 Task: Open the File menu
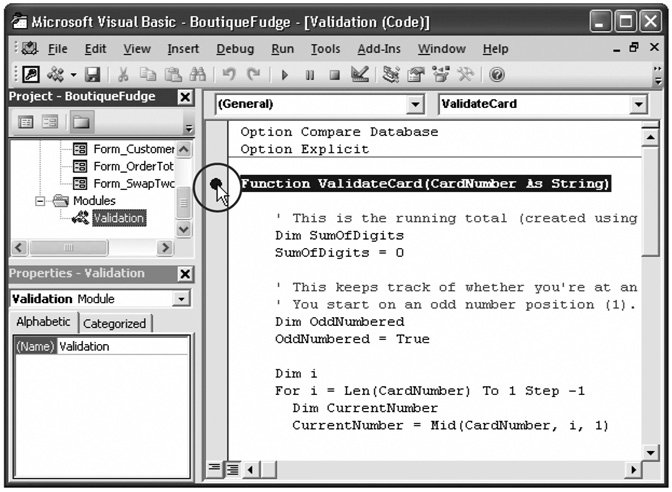(57, 49)
